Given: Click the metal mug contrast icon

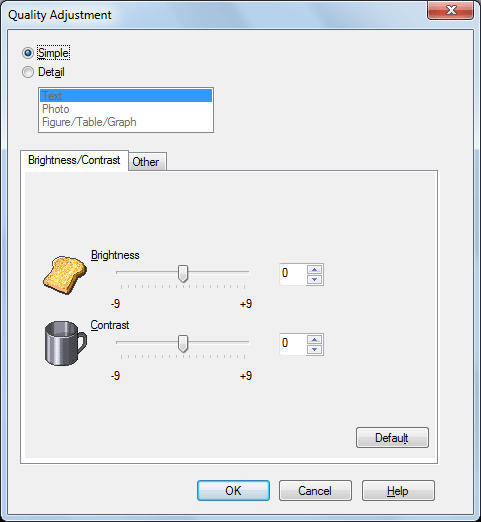Looking at the screenshot, I should 66,343.
